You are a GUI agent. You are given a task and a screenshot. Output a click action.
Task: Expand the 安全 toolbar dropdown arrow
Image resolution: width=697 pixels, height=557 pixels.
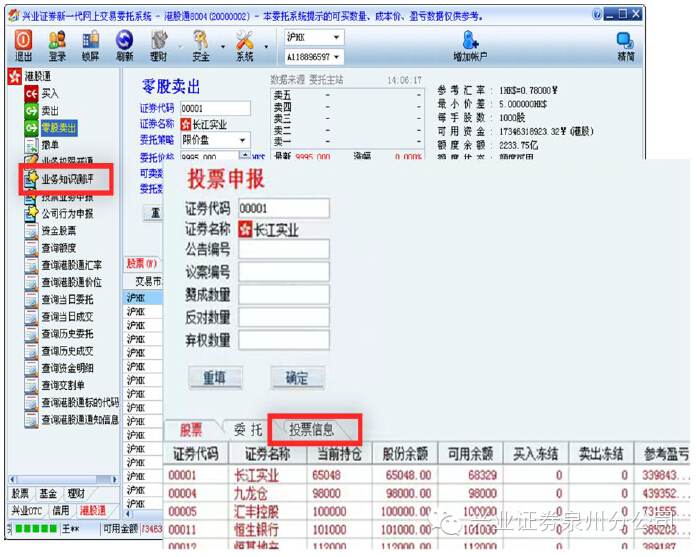(x=223, y=47)
